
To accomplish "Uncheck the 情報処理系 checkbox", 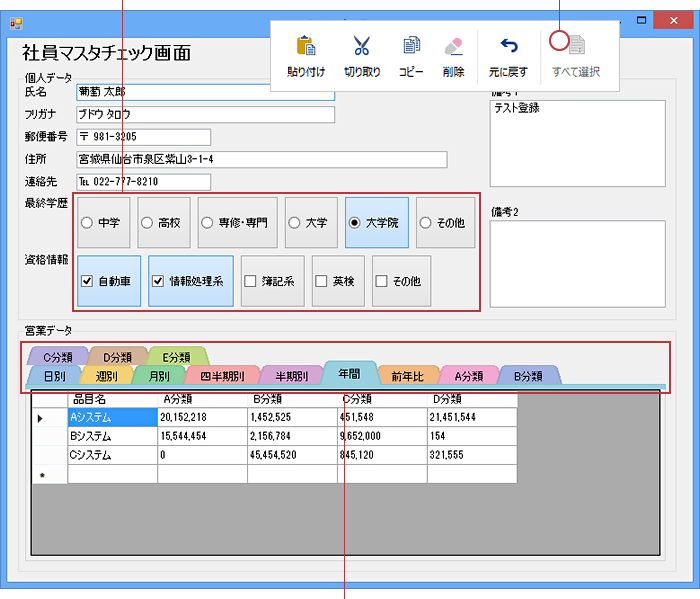I will tap(158, 281).
